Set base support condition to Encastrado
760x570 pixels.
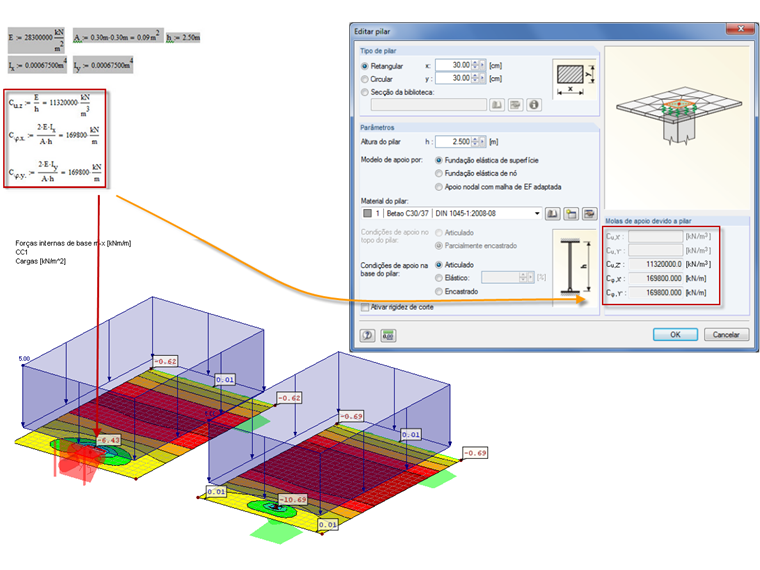point(439,292)
